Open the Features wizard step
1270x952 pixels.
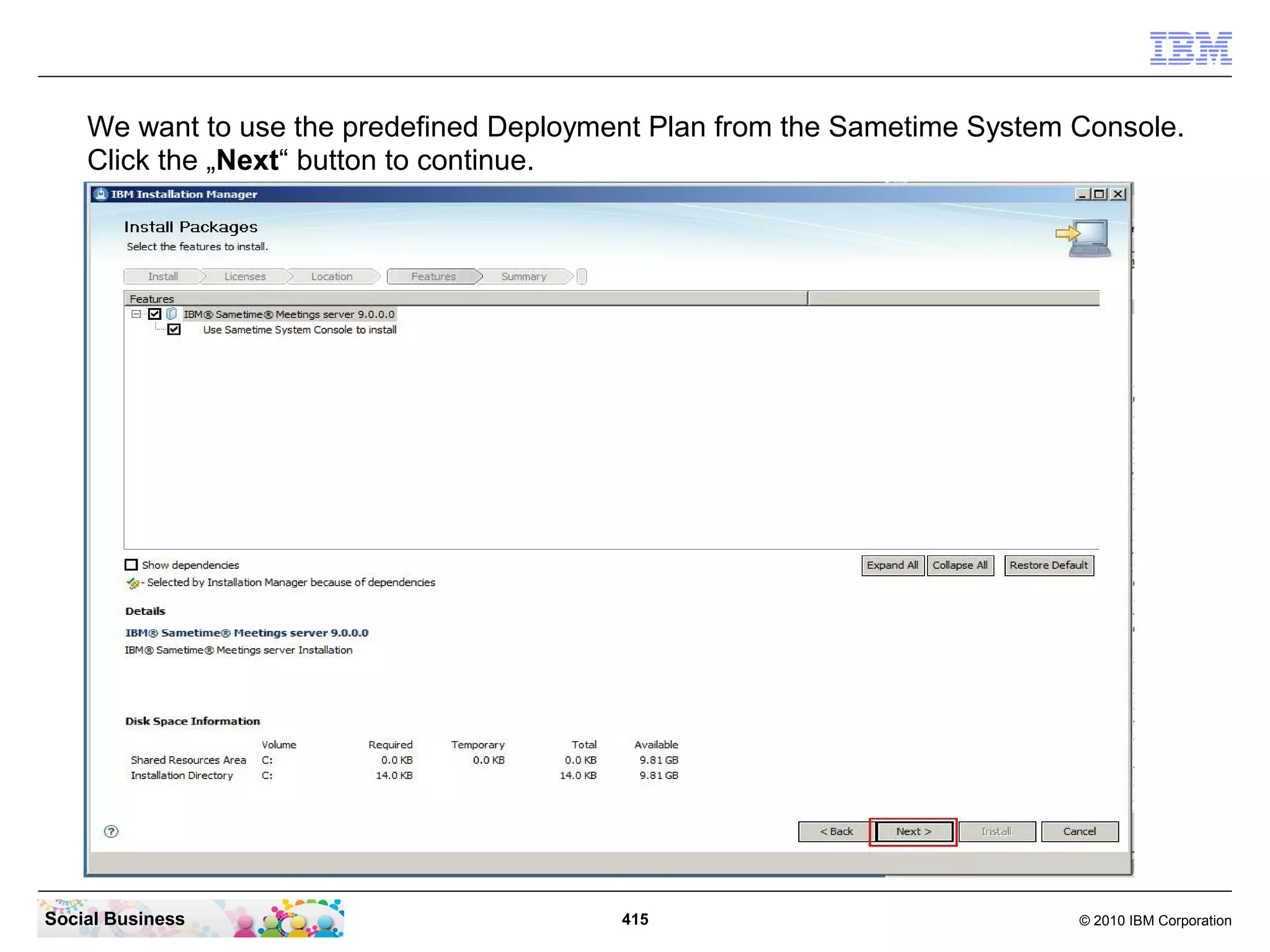(433, 276)
